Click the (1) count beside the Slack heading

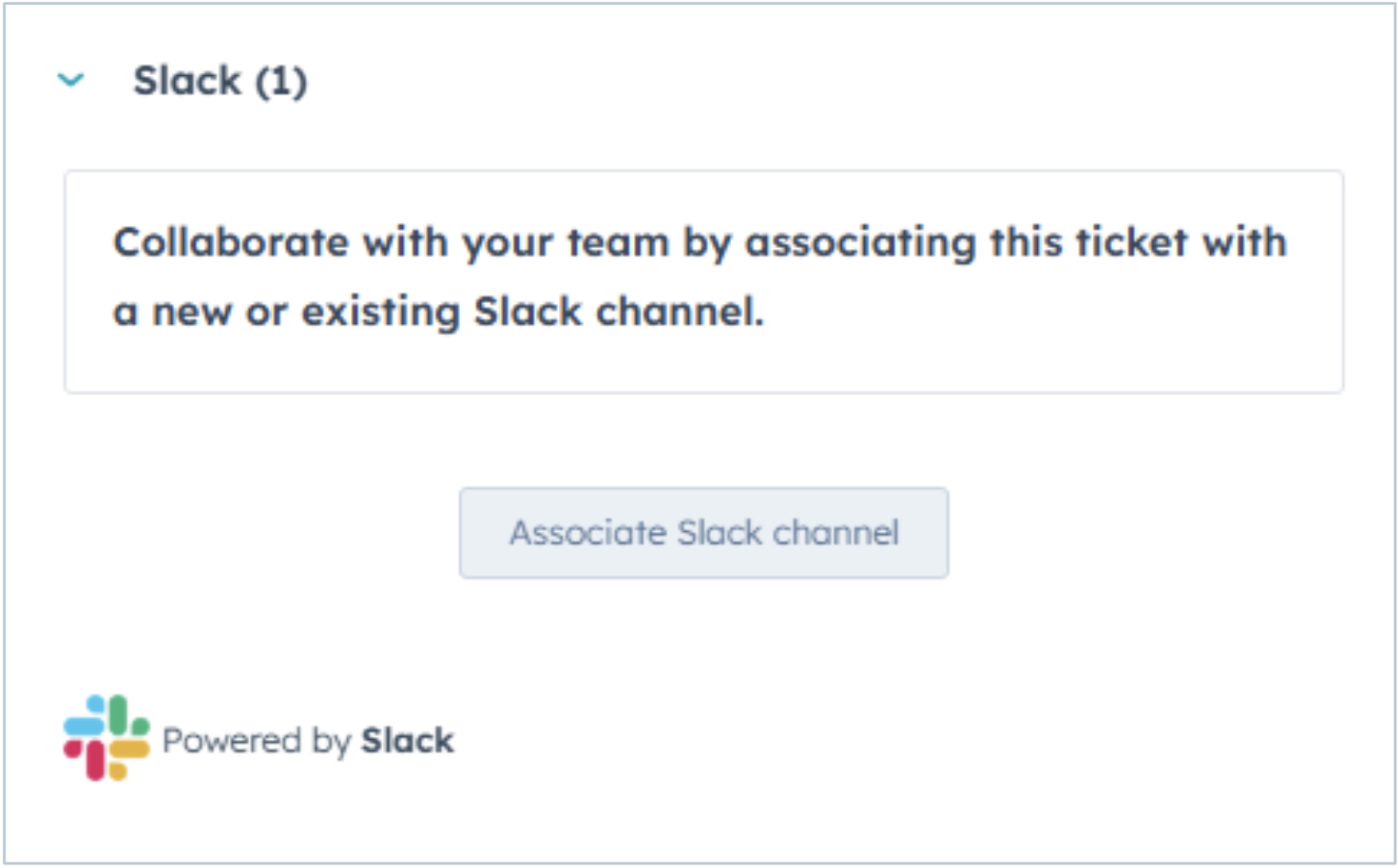[x=281, y=81]
